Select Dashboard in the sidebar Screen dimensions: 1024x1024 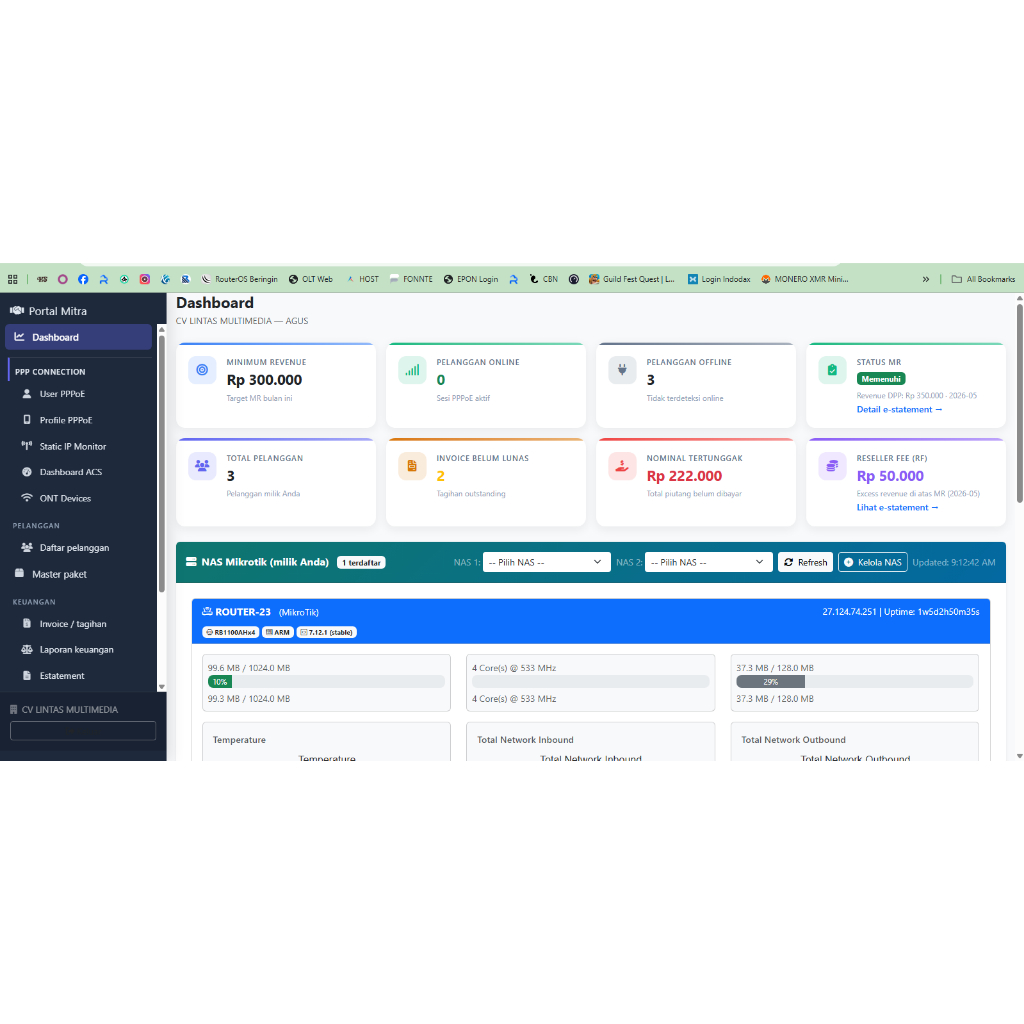click(x=78, y=337)
